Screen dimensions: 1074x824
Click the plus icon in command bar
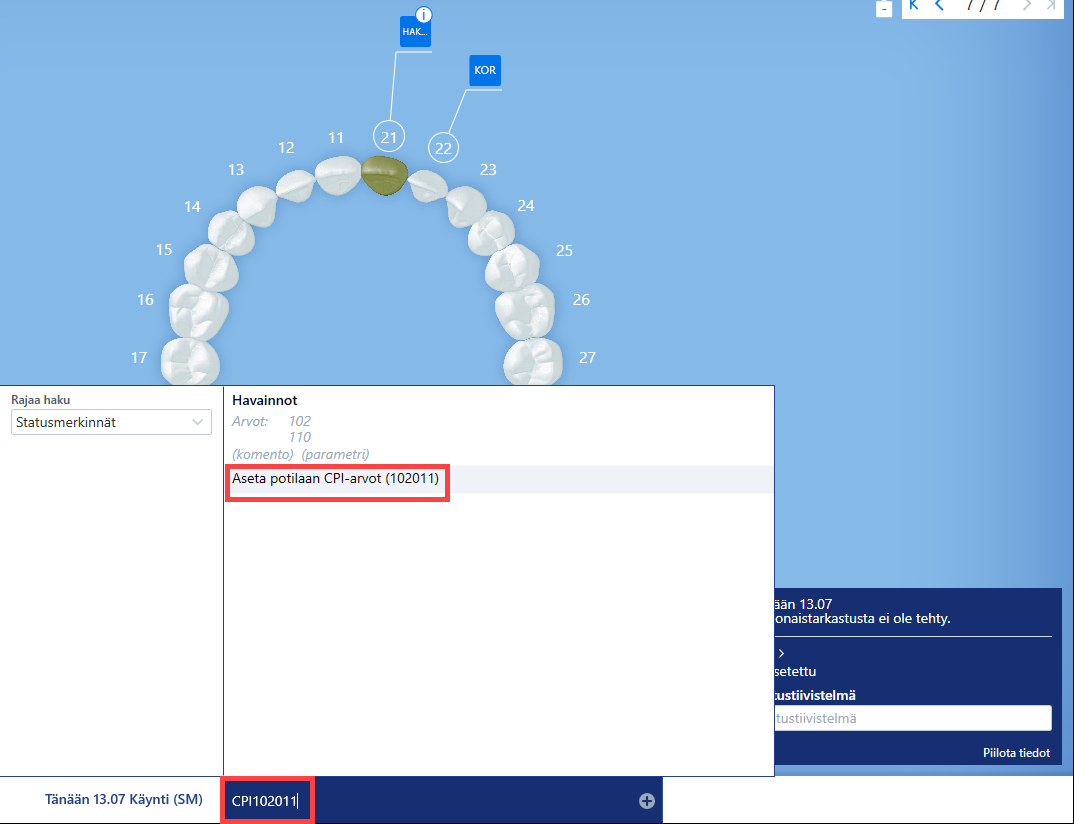647,801
